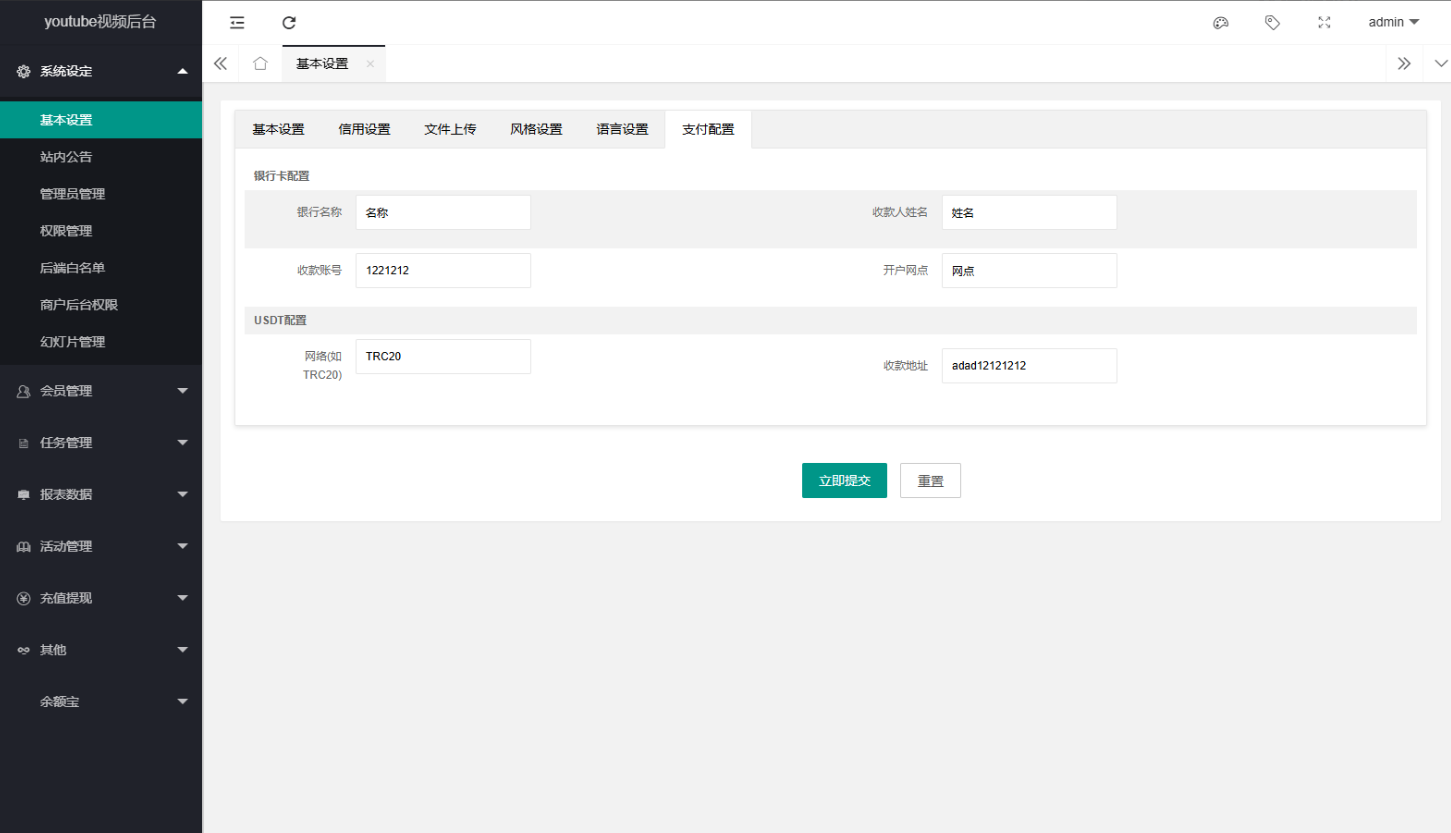Viewport: 1451px width, 833px height.
Task: Switch to the 语言设置 tab
Action: [x=622, y=129]
